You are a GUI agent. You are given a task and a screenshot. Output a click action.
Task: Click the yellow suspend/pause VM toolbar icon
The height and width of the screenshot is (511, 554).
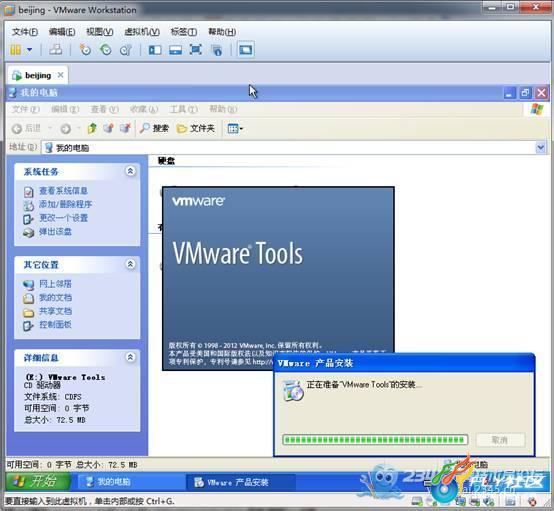click(x=16, y=50)
